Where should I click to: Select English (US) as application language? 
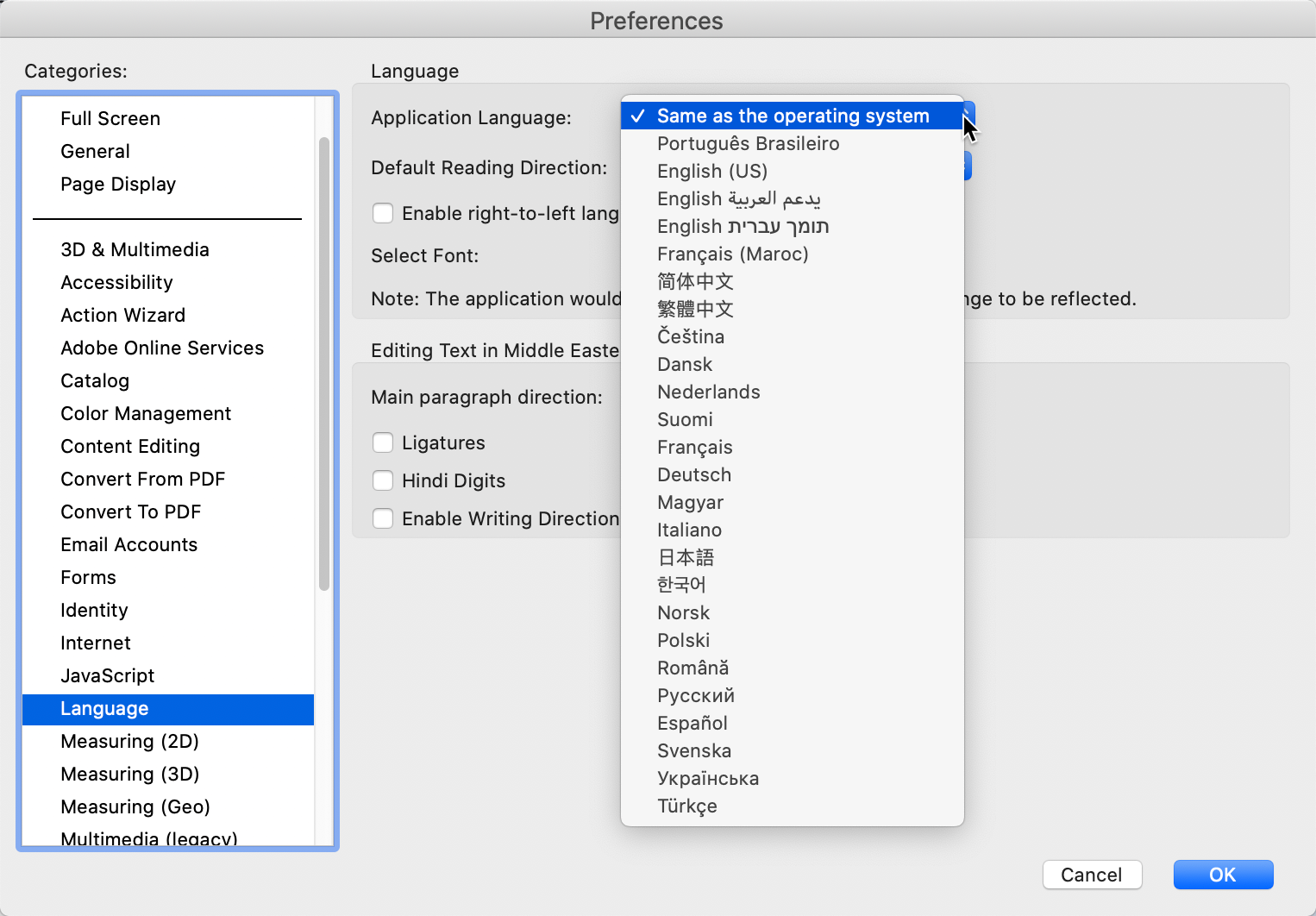click(712, 171)
